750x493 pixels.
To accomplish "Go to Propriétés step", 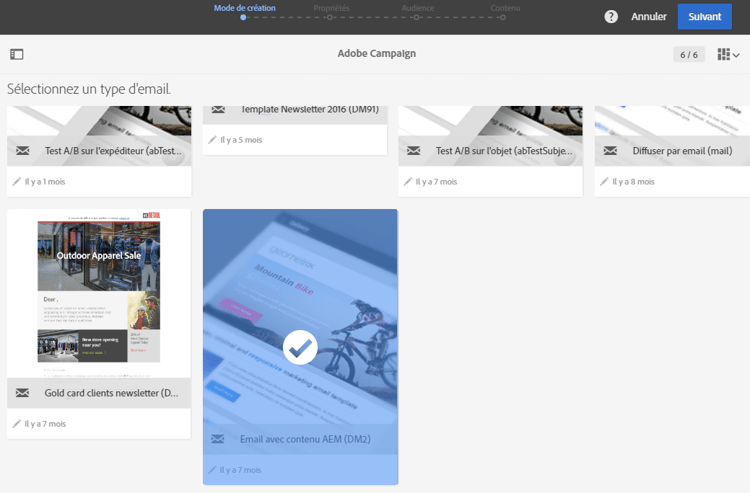I will coord(331,8).
